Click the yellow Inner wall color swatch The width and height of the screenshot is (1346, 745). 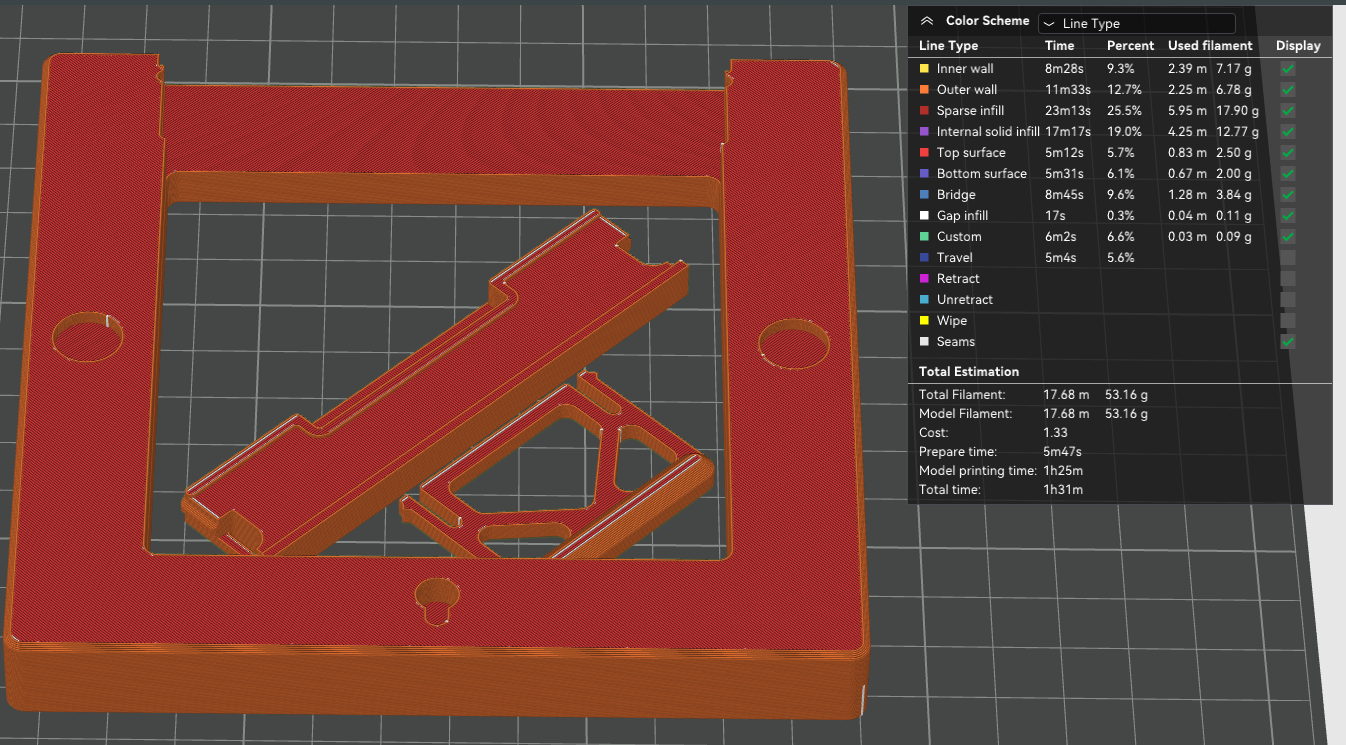click(924, 69)
